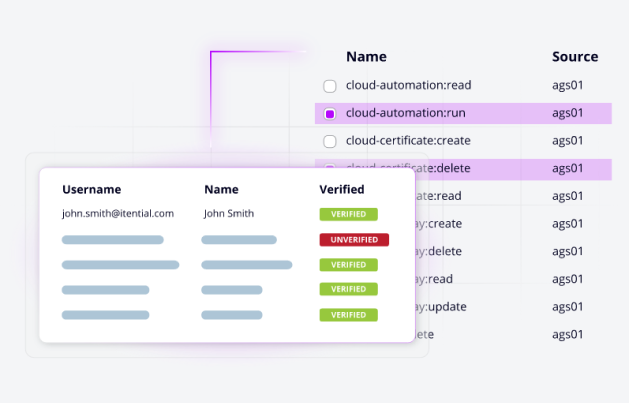Select username john.smith@itential.com

click(118, 213)
